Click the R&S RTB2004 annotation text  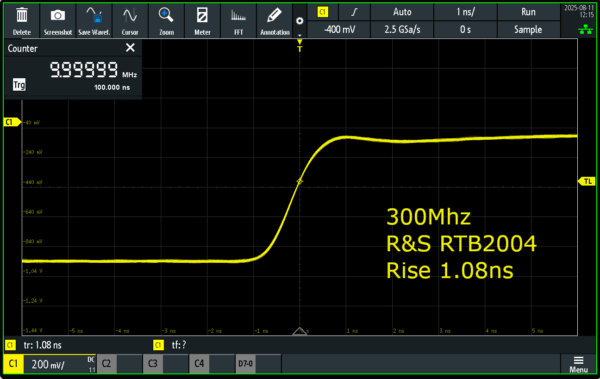pyautogui.click(x=461, y=243)
